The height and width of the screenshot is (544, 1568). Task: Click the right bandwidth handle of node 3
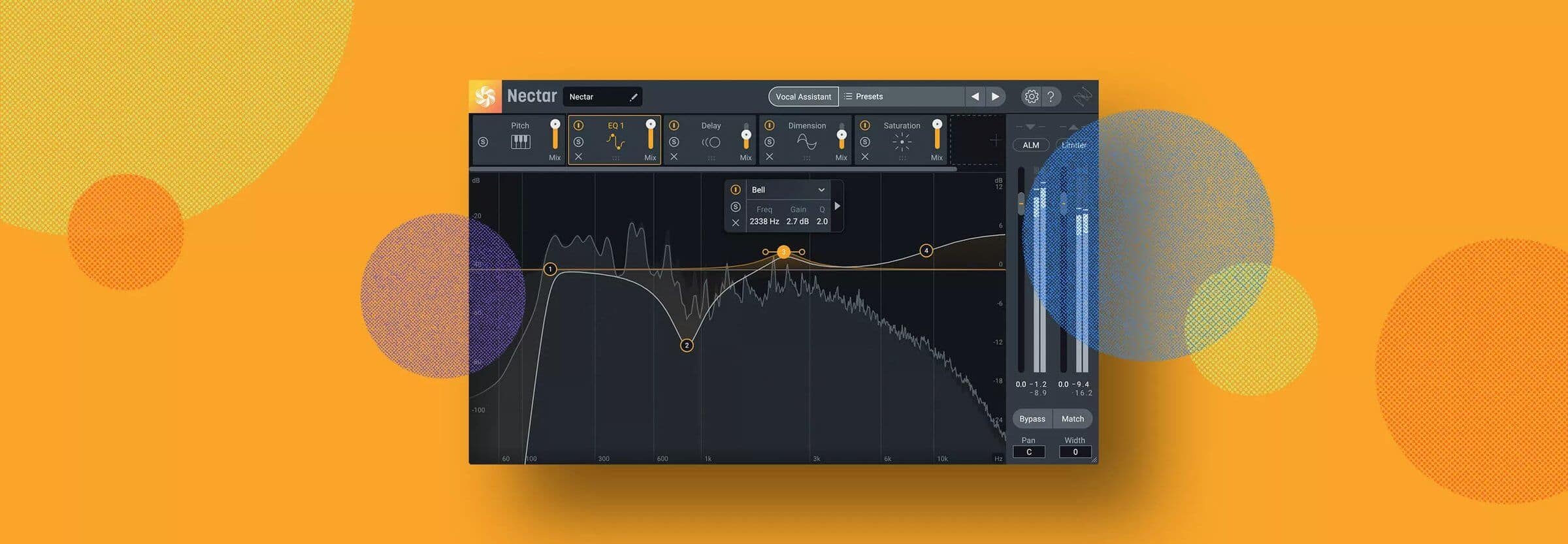coord(802,252)
